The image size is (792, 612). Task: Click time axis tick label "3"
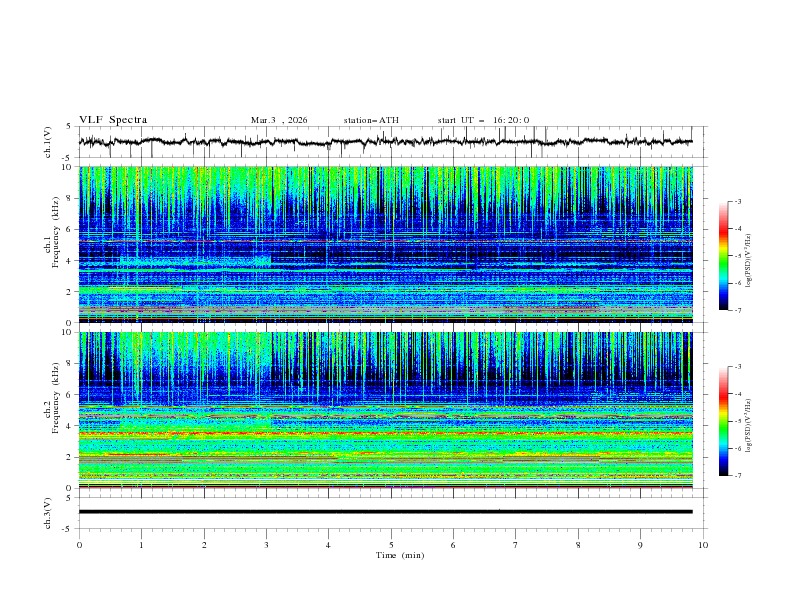[266, 545]
